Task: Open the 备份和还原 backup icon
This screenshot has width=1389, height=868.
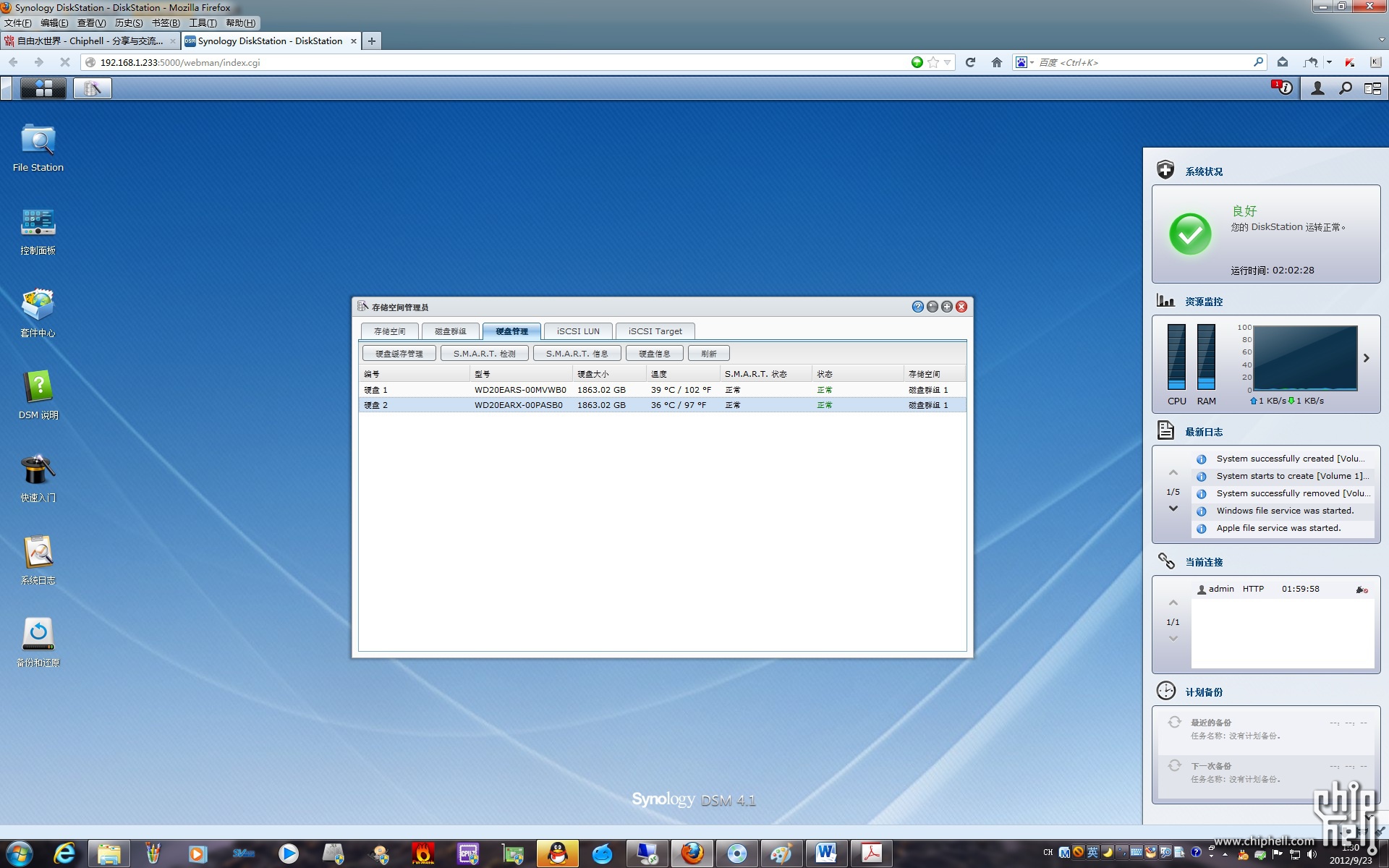Action: tap(38, 643)
